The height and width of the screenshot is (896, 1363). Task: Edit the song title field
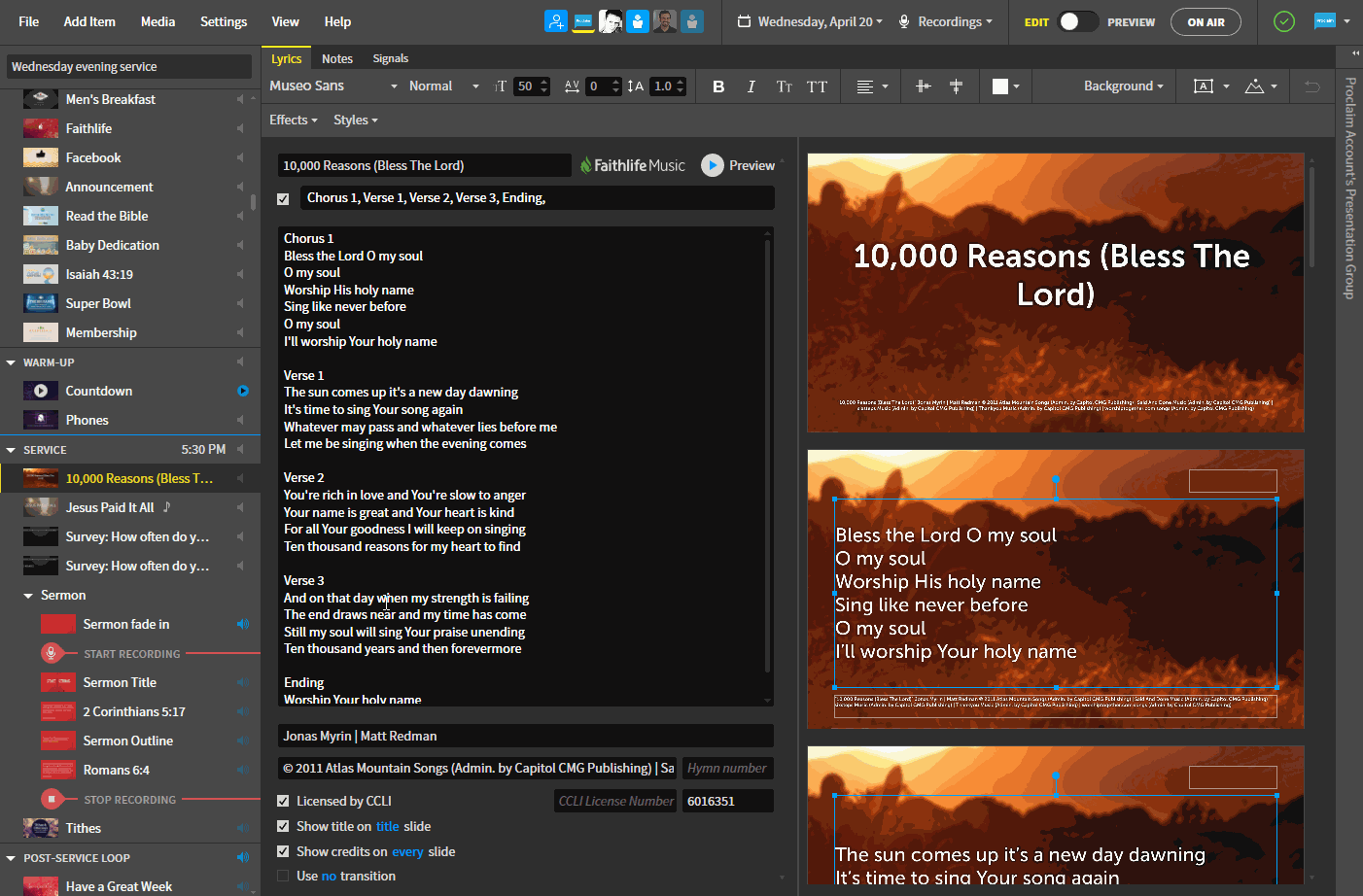point(424,165)
